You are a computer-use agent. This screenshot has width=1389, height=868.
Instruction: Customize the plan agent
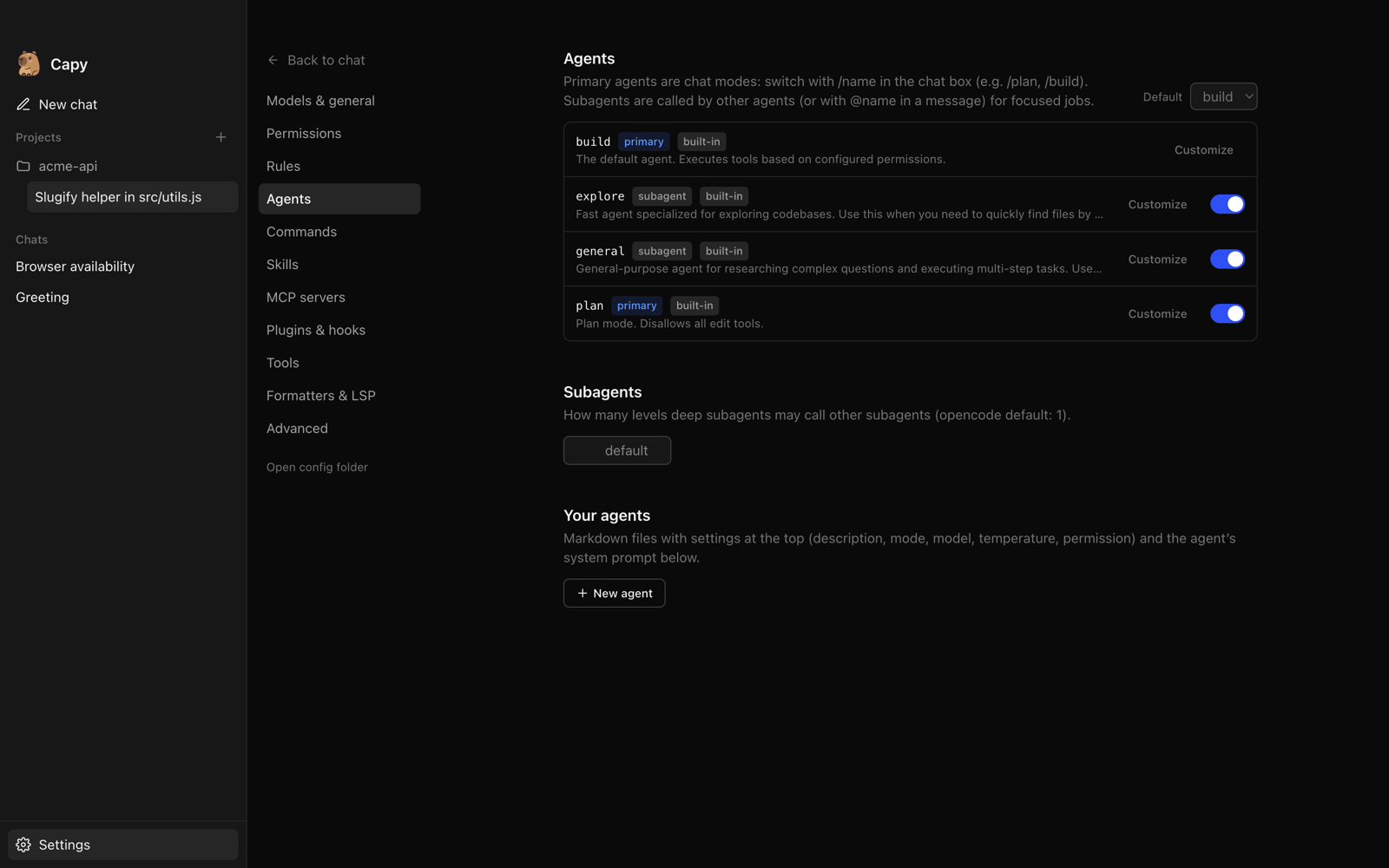point(1157,313)
